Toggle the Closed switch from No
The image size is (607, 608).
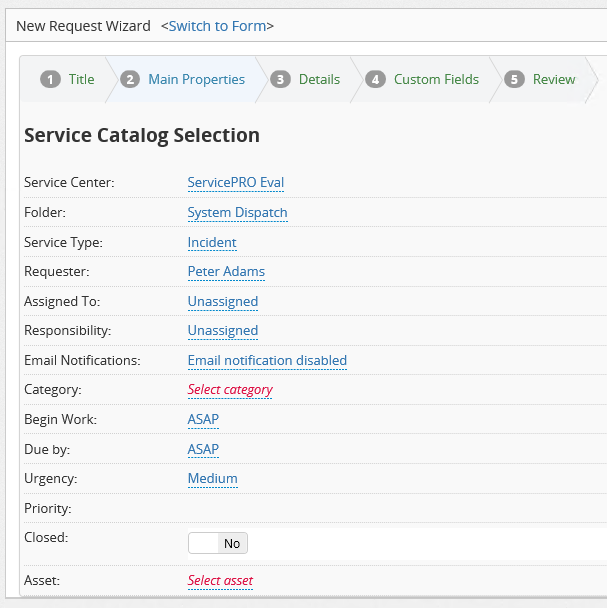(218, 543)
